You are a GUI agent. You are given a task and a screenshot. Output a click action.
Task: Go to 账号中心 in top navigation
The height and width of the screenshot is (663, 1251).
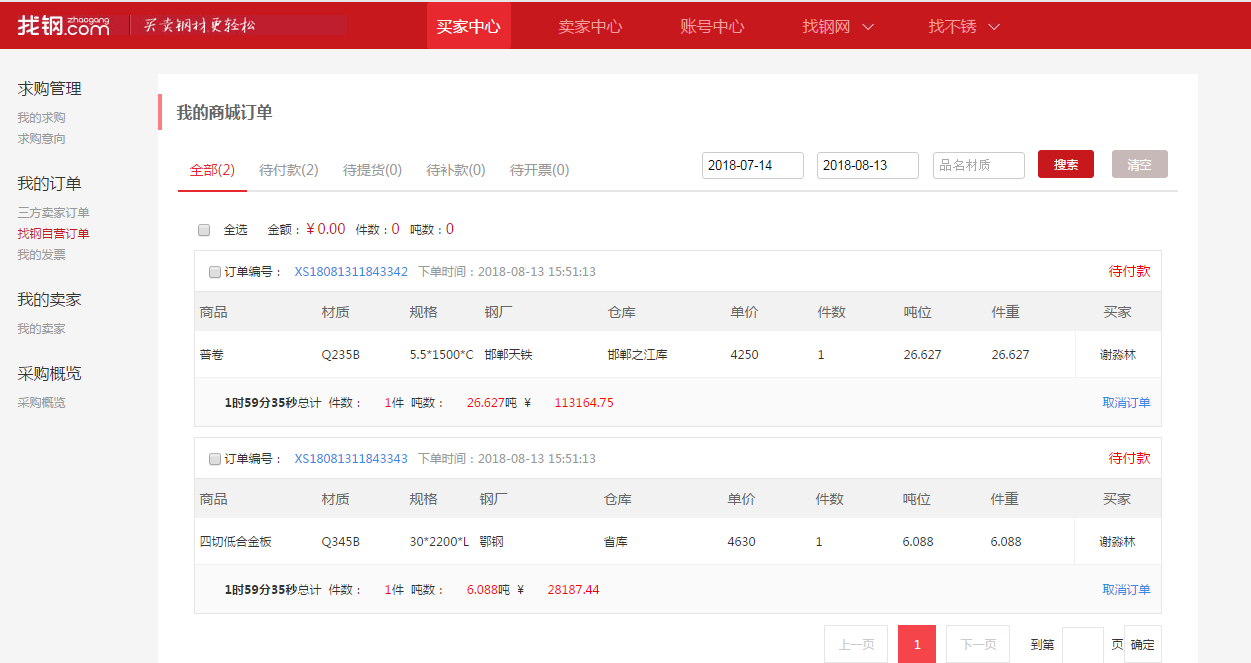[712, 26]
